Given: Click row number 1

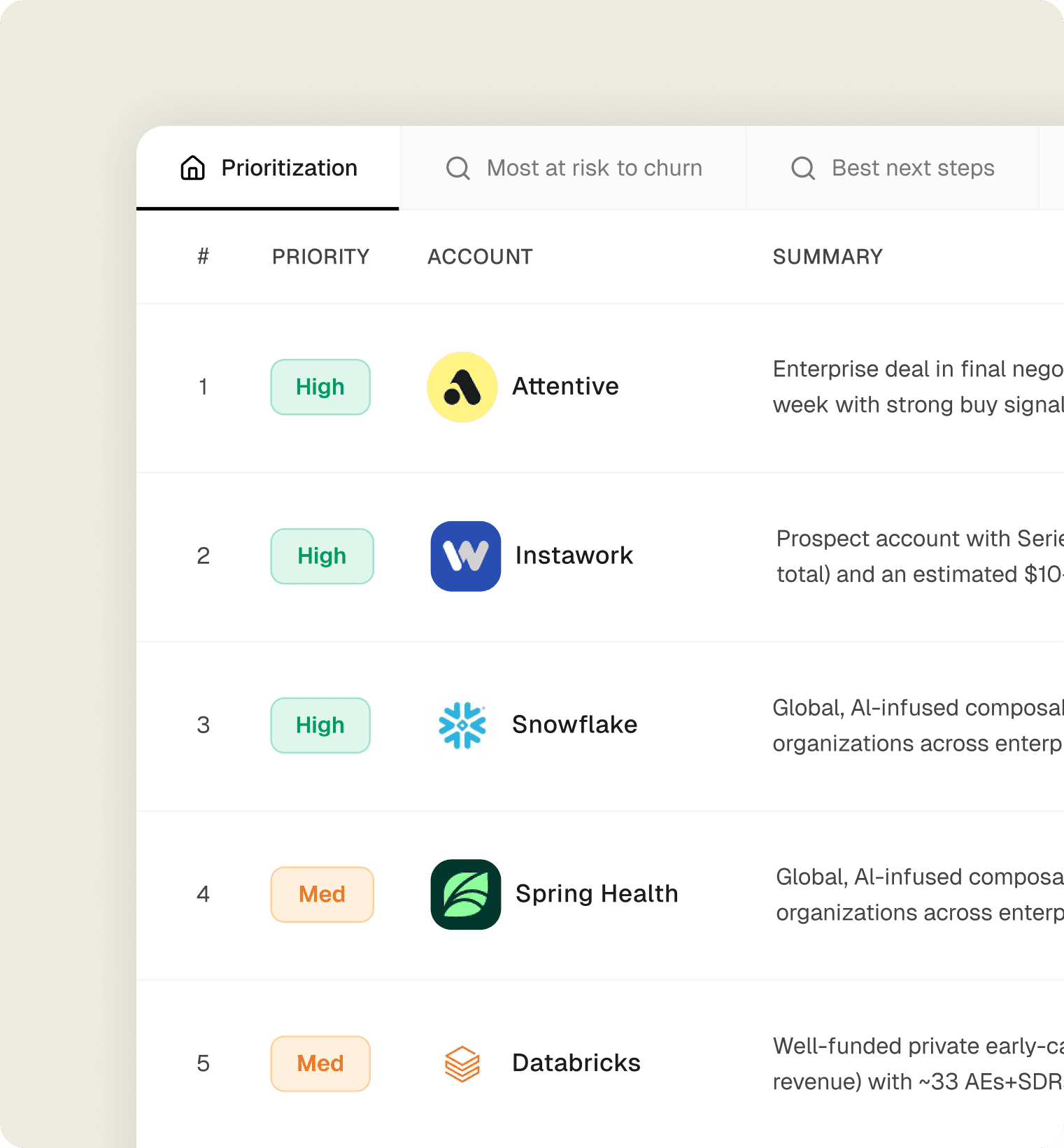Looking at the screenshot, I should tap(203, 387).
